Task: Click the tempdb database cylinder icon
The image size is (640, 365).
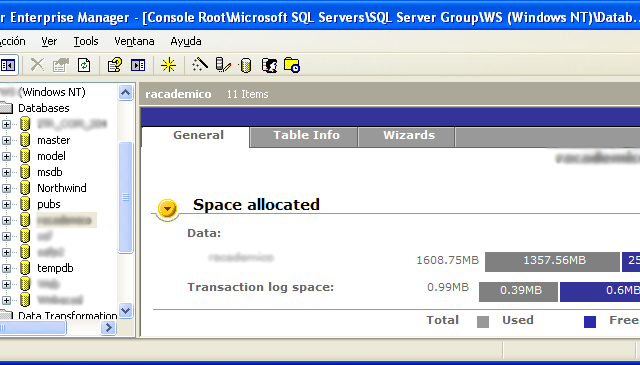Action: 25,268
